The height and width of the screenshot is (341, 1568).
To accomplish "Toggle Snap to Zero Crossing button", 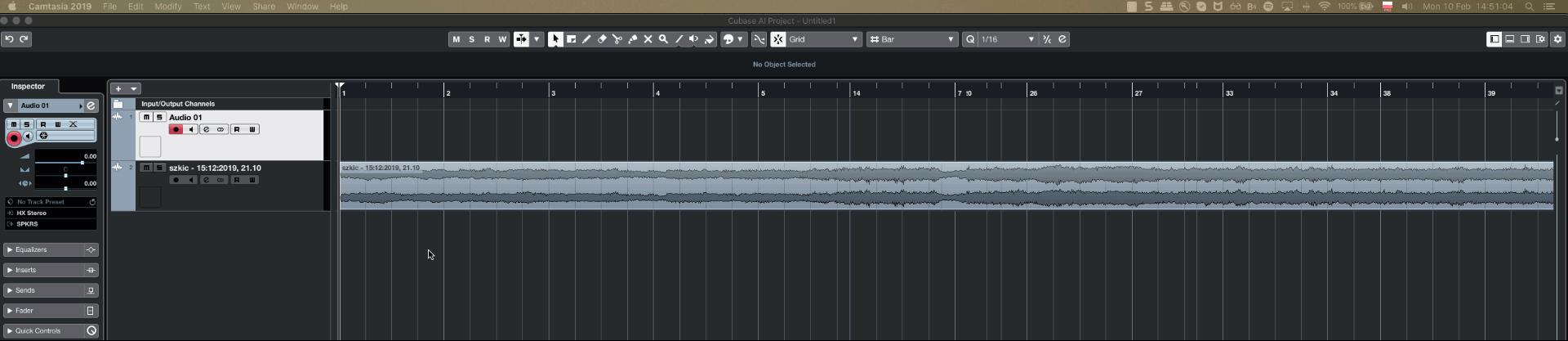I will (x=759, y=39).
